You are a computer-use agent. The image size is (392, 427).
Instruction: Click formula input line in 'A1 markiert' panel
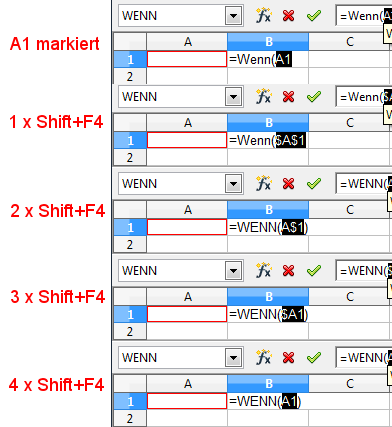[x=364, y=16]
